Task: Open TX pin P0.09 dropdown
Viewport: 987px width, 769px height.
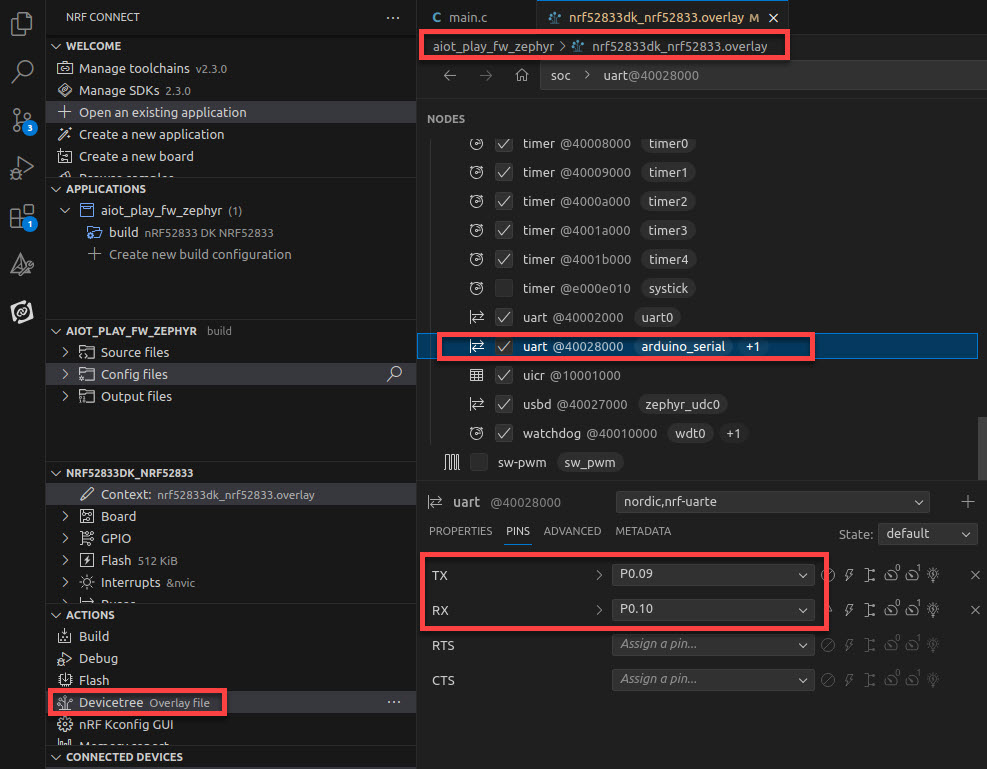Action: tap(713, 575)
